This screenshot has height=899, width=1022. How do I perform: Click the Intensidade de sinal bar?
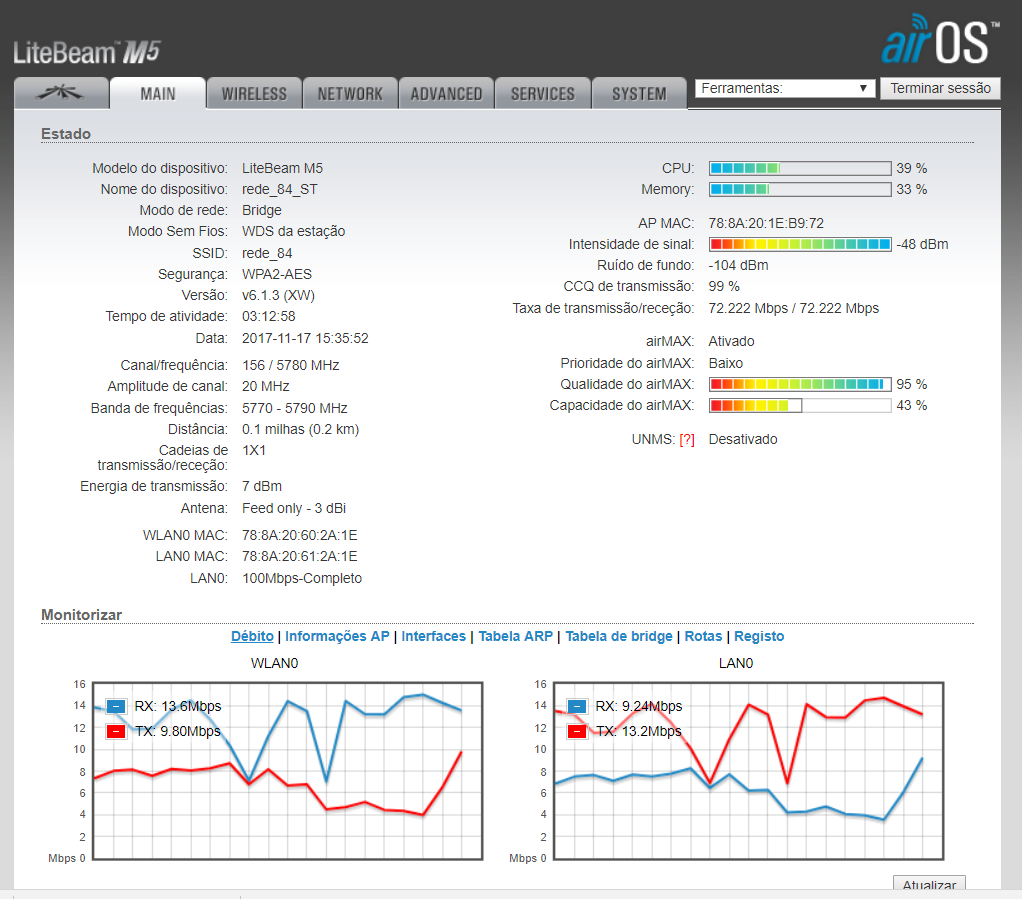point(800,244)
